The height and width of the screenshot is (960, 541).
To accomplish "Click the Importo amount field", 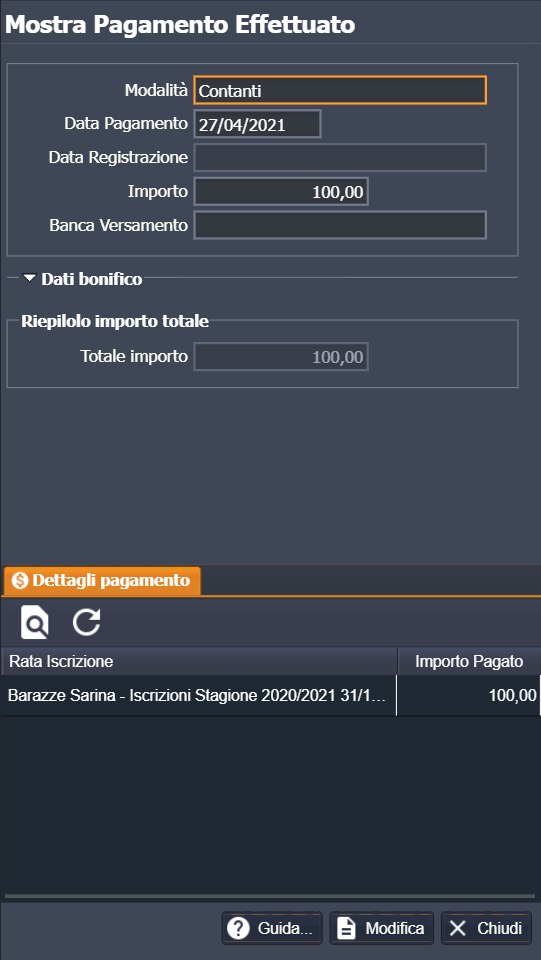I will pyautogui.click(x=281, y=192).
